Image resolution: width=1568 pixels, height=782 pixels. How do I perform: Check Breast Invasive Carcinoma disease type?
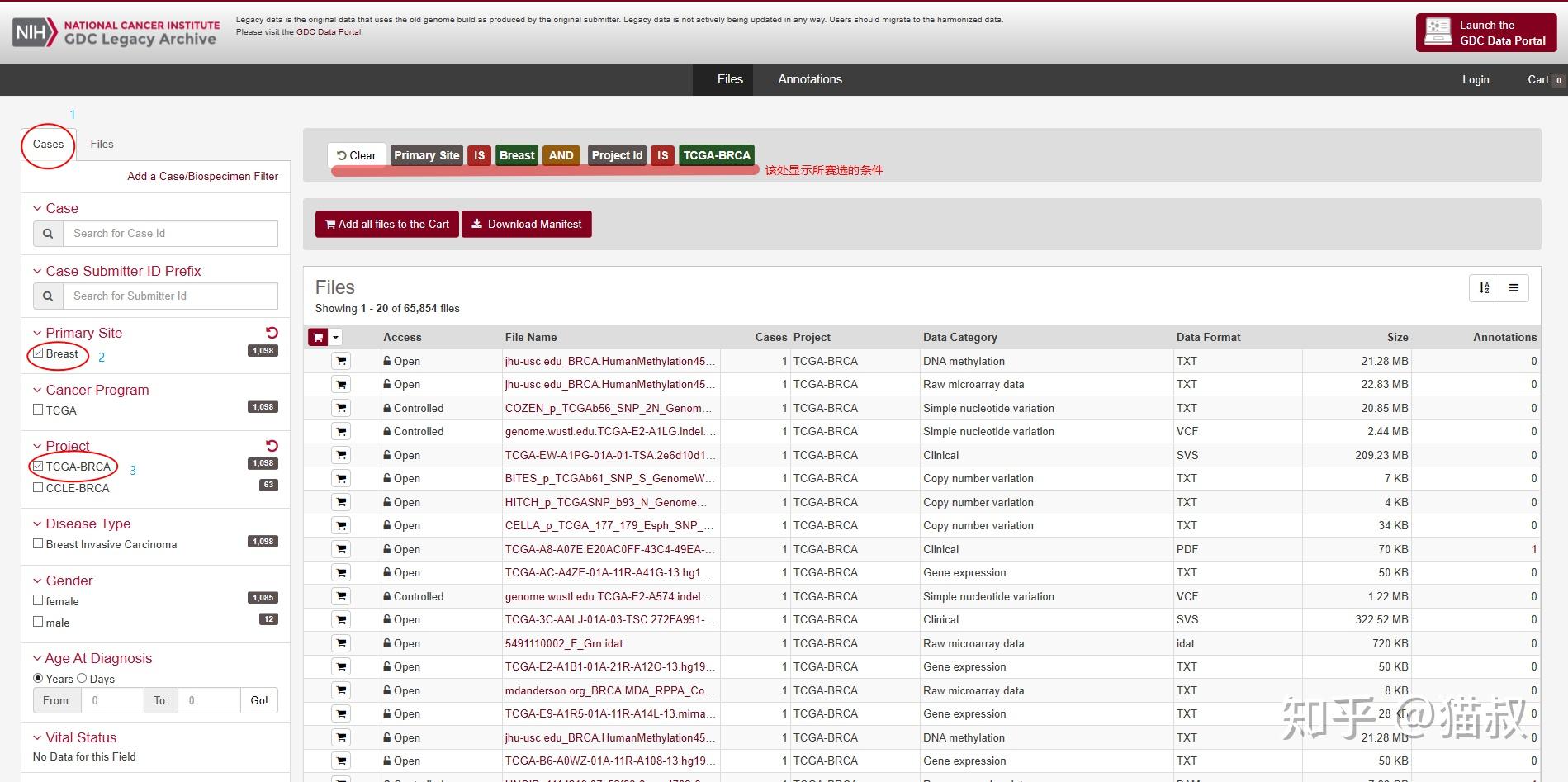tap(38, 544)
